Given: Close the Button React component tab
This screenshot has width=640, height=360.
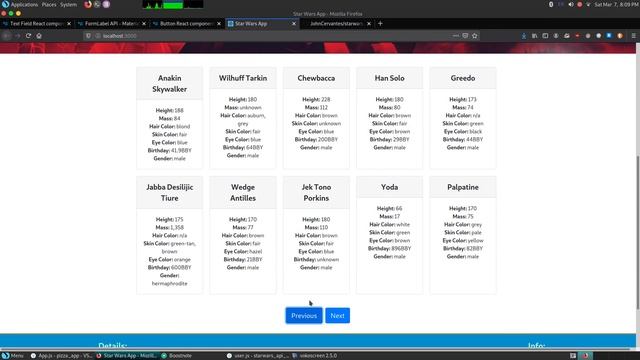Looking at the screenshot, I should coord(219,24).
